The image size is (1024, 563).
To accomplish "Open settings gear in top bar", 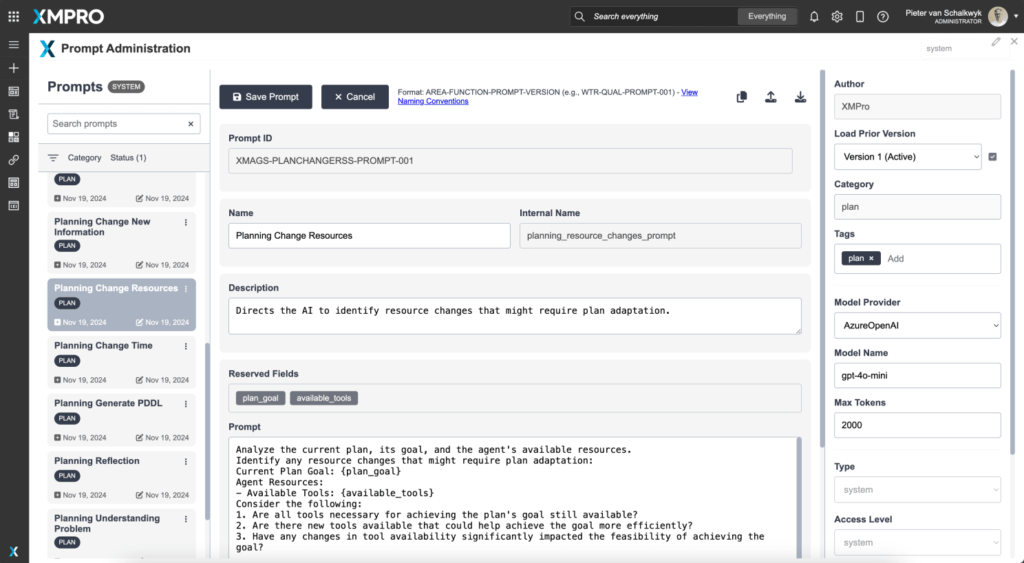I will (x=837, y=16).
